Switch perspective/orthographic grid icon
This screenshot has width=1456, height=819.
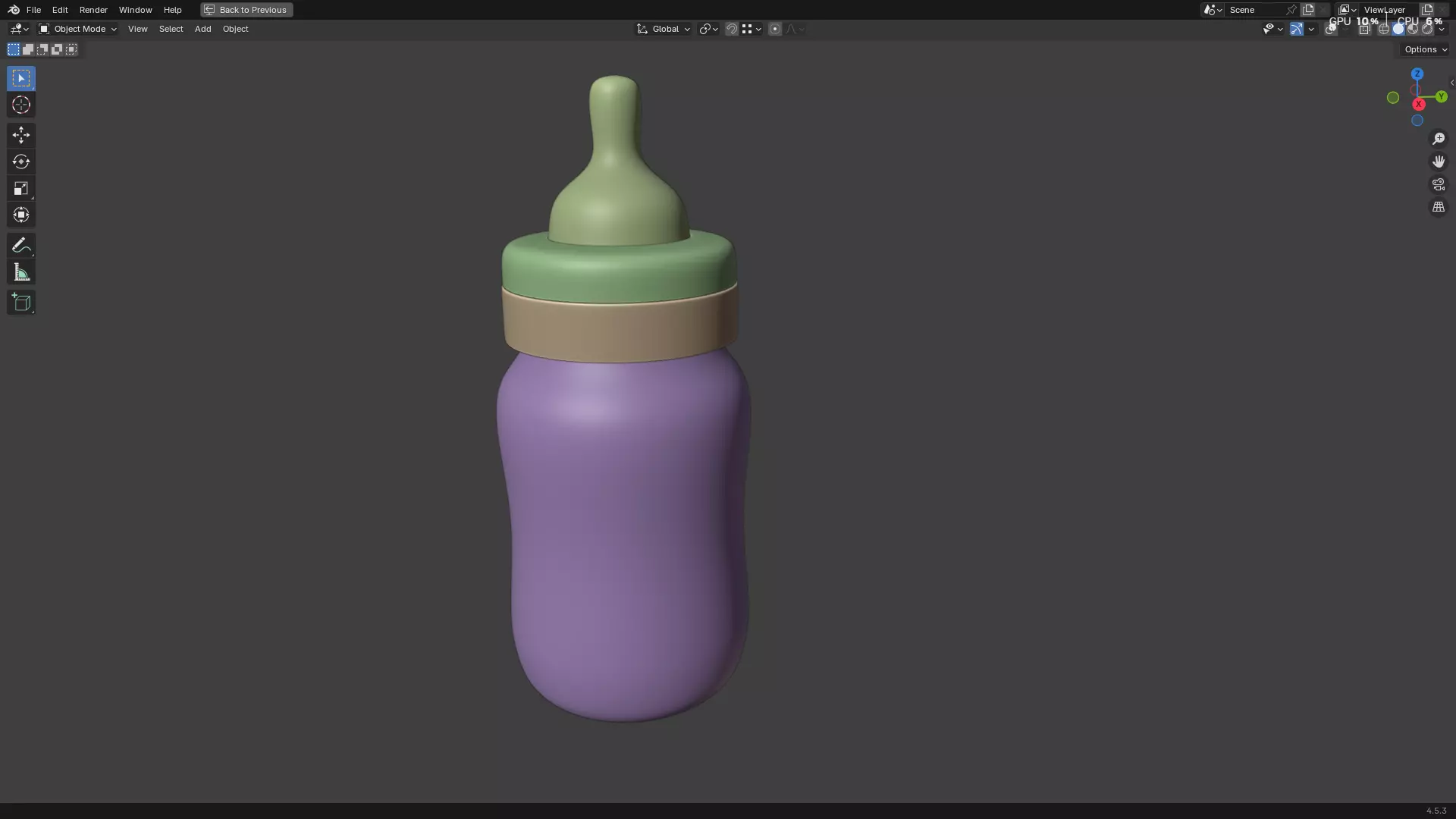1439,207
